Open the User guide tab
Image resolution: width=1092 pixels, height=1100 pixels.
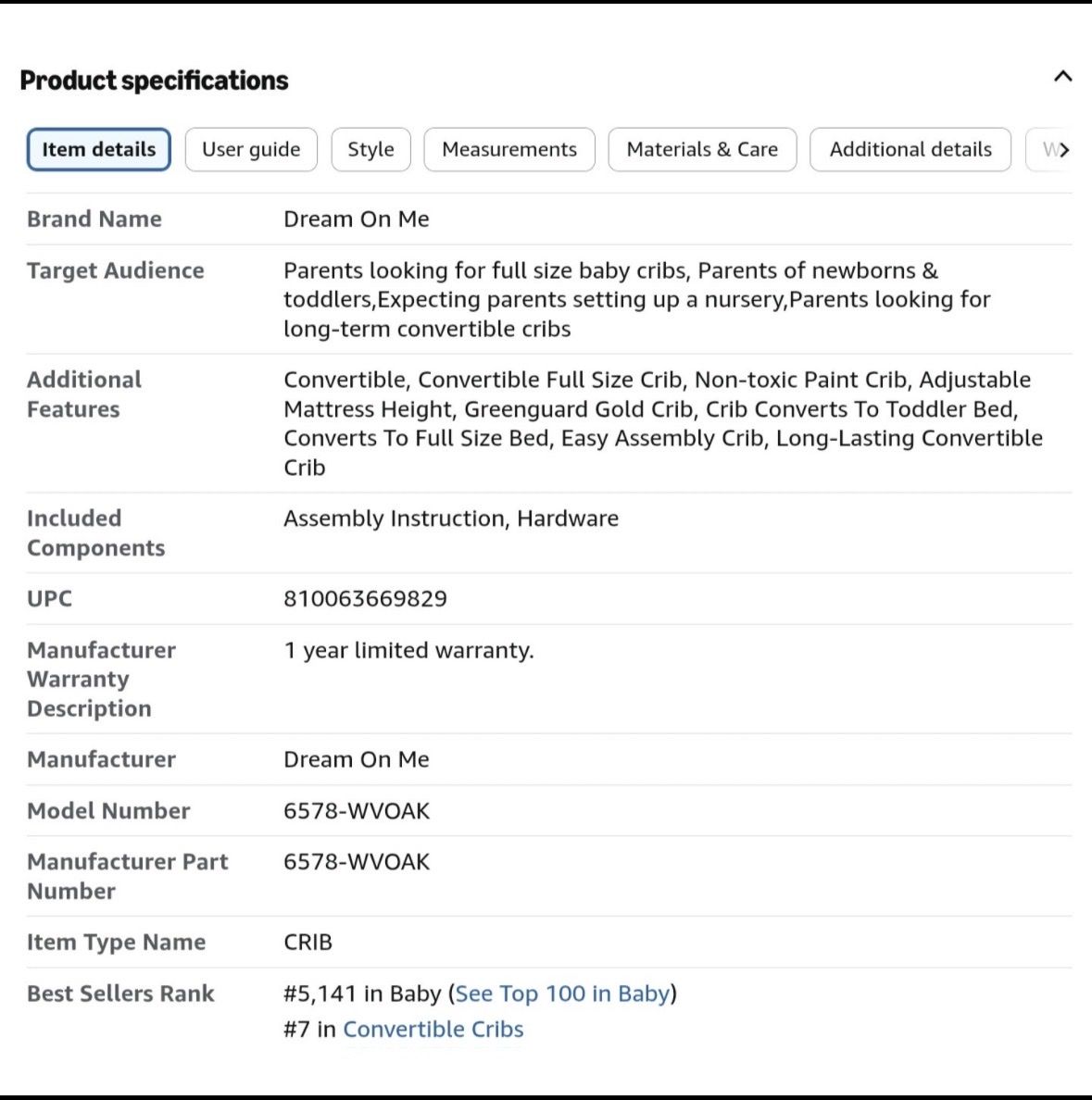click(x=251, y=149)
